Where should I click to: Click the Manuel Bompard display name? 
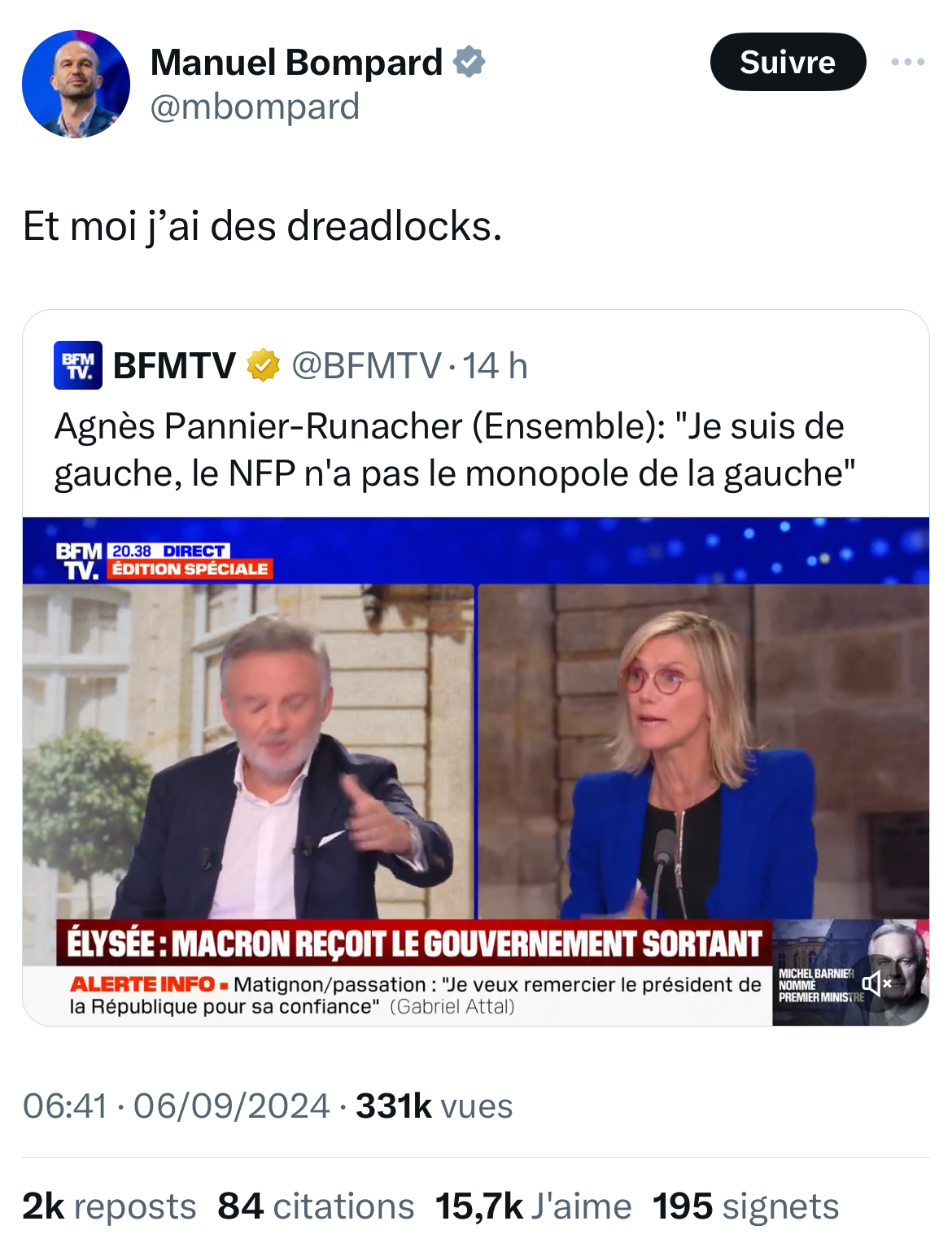pyautogui.click(x=296, y=62)
